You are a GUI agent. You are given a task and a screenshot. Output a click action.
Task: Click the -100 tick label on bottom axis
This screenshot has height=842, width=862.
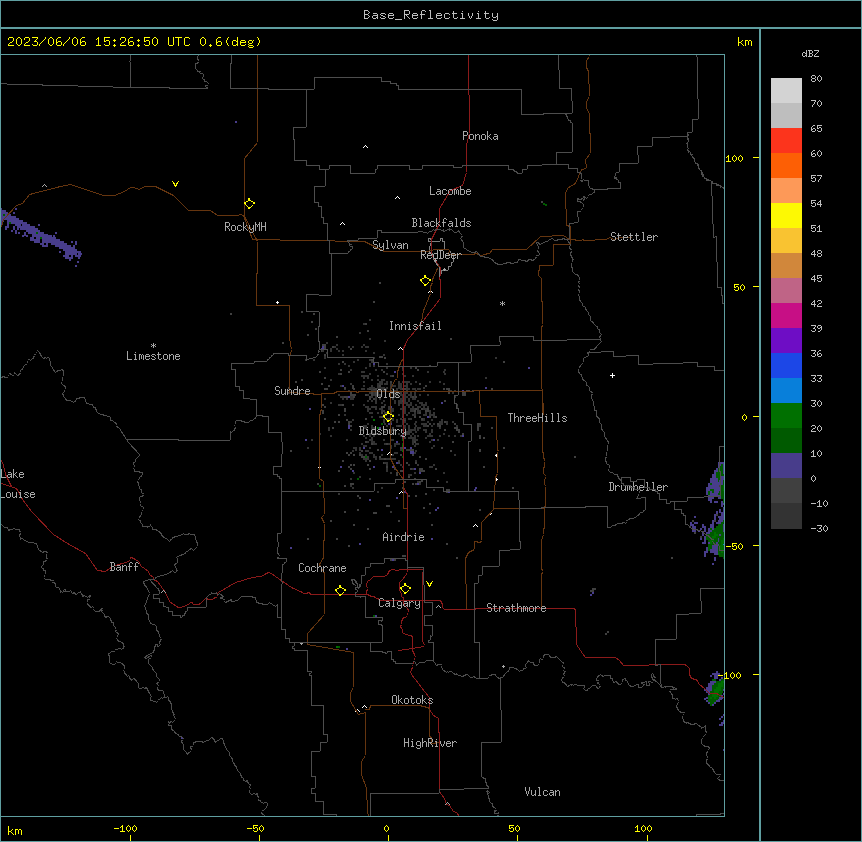[x=125, y=828]
